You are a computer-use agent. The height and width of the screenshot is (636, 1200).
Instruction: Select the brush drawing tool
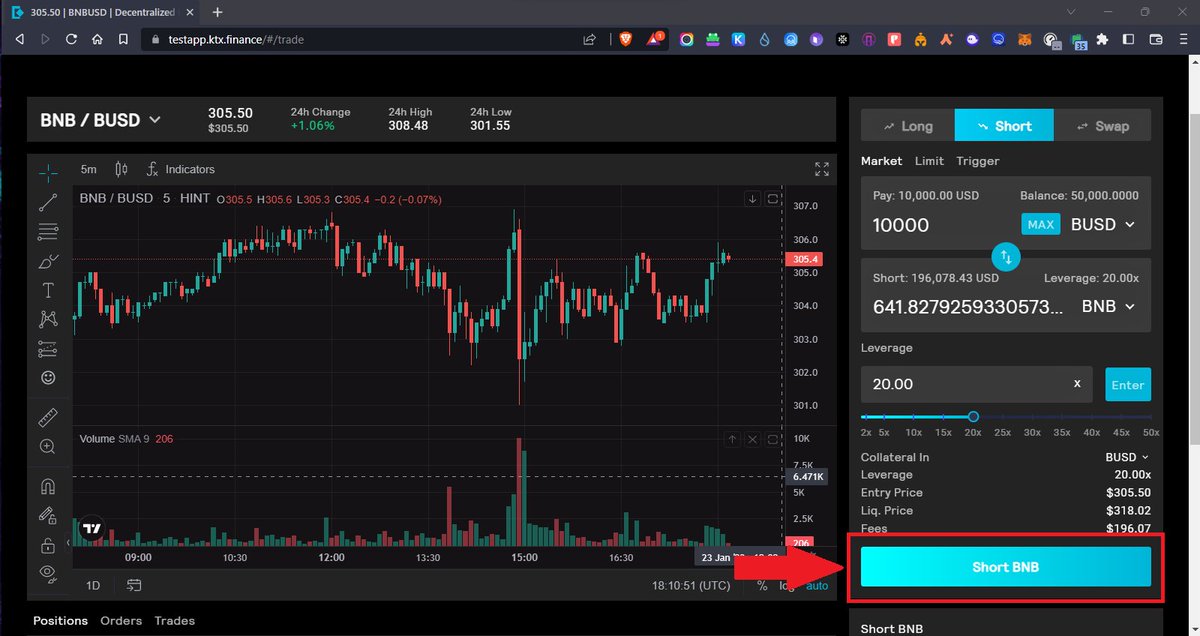tap(48, 261)
